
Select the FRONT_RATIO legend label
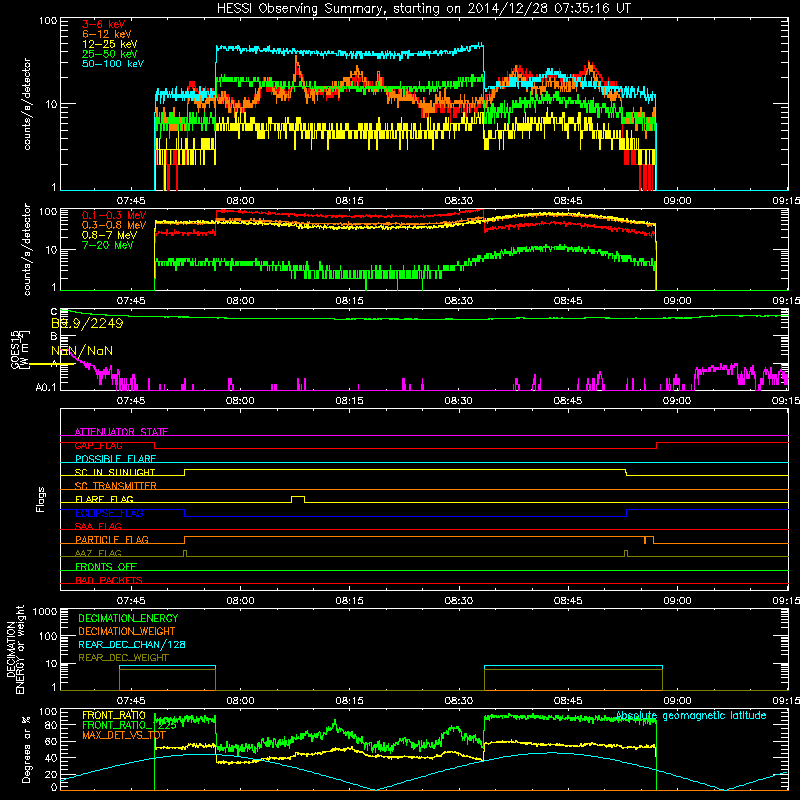[114, 715]
